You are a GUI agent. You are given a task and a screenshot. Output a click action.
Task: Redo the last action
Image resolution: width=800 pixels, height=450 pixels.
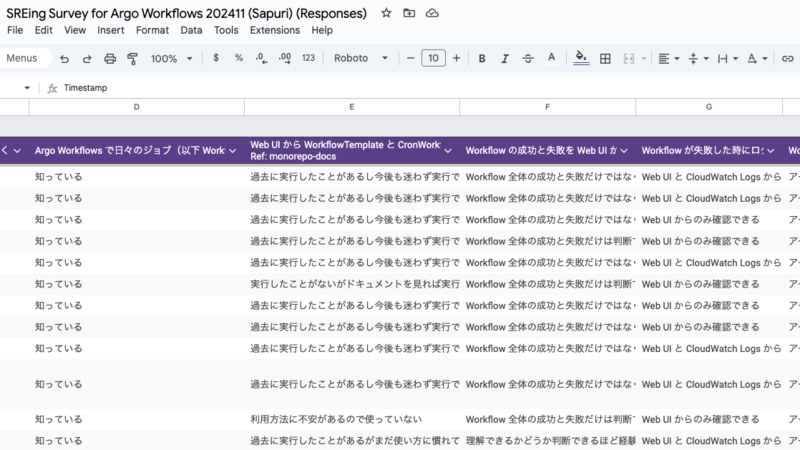(87, 59)
